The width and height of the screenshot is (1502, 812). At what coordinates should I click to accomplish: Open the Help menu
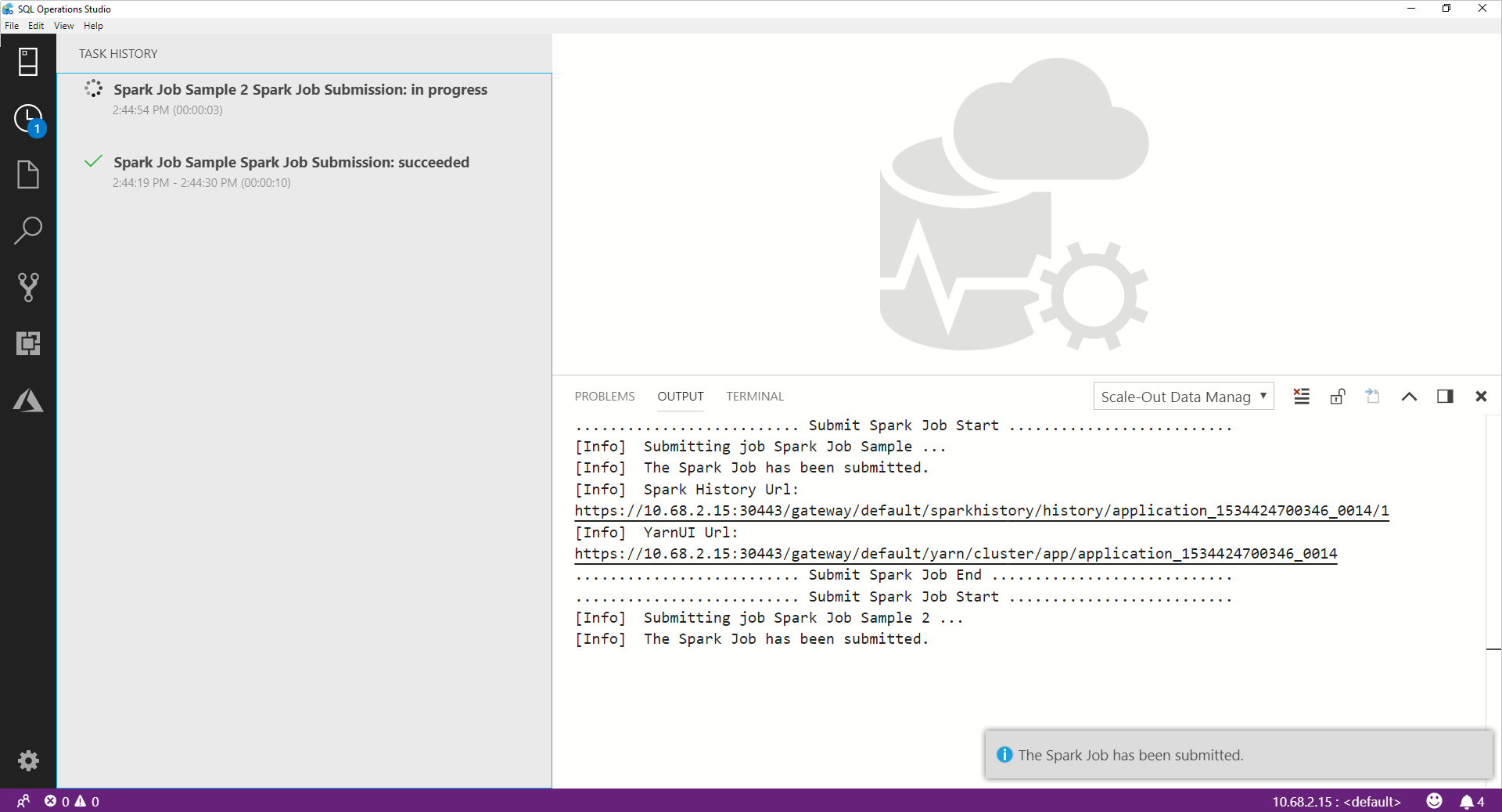click(93, 26)
